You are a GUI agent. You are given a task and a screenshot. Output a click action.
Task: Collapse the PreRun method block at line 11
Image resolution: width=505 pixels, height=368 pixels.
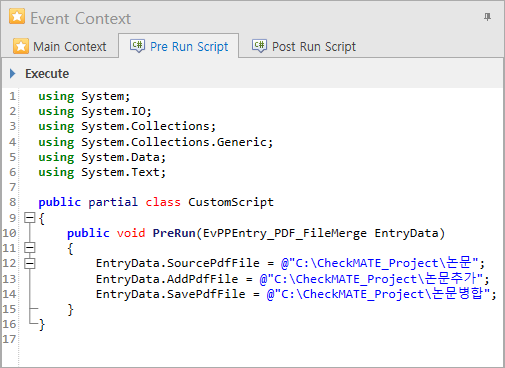30,248
